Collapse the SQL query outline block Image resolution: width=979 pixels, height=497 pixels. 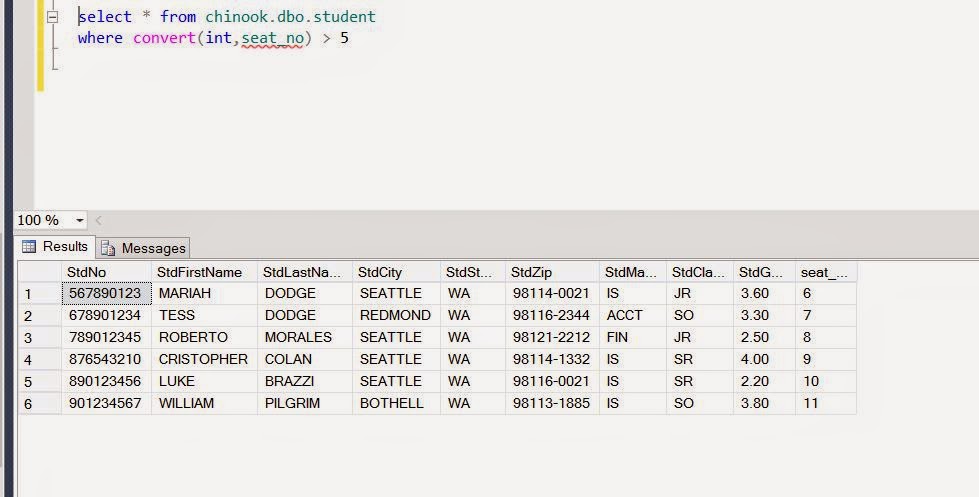coord(52,17)
